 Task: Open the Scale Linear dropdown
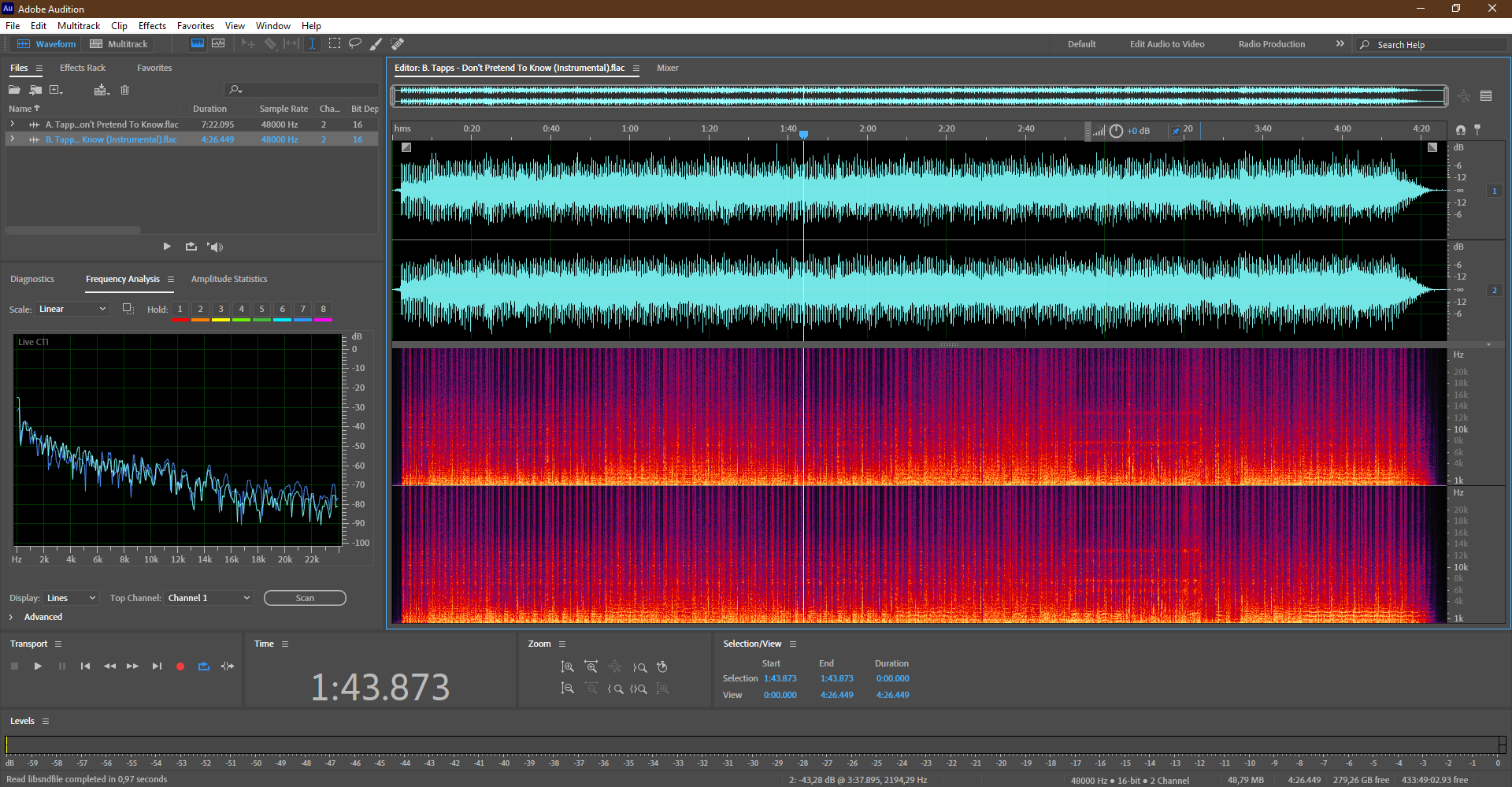coord(72,309)
